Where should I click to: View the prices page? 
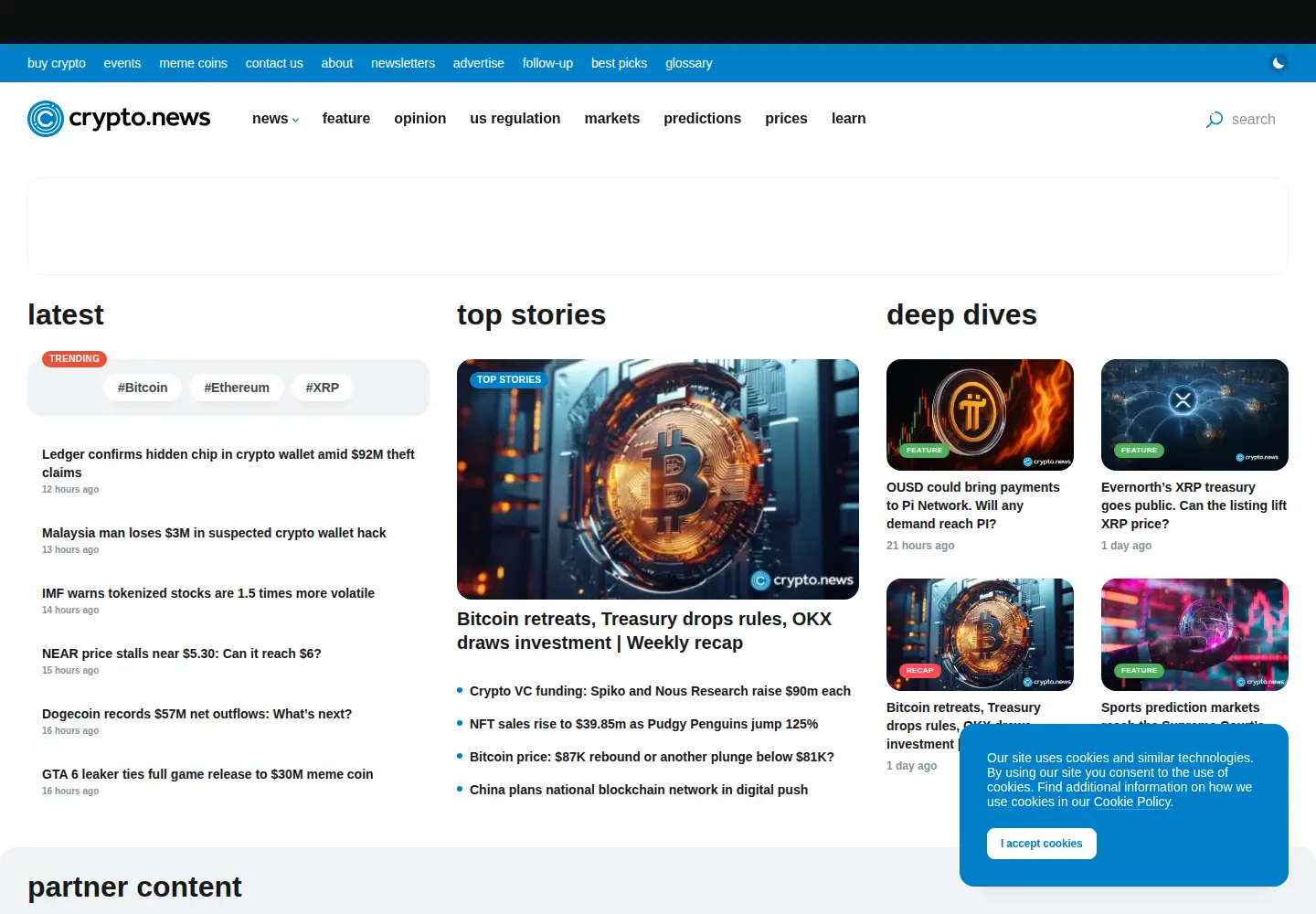(x=786, y=119)
